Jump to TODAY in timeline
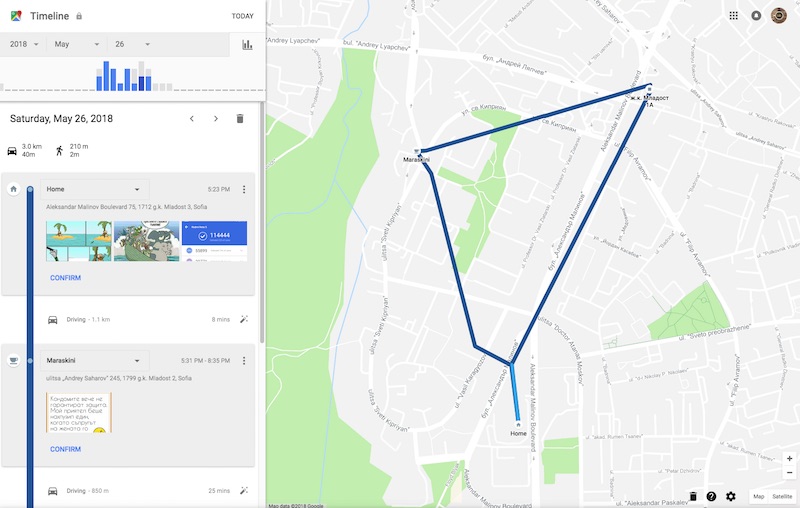This screenshot has width=800, height=508. click(x=242, y=16)
